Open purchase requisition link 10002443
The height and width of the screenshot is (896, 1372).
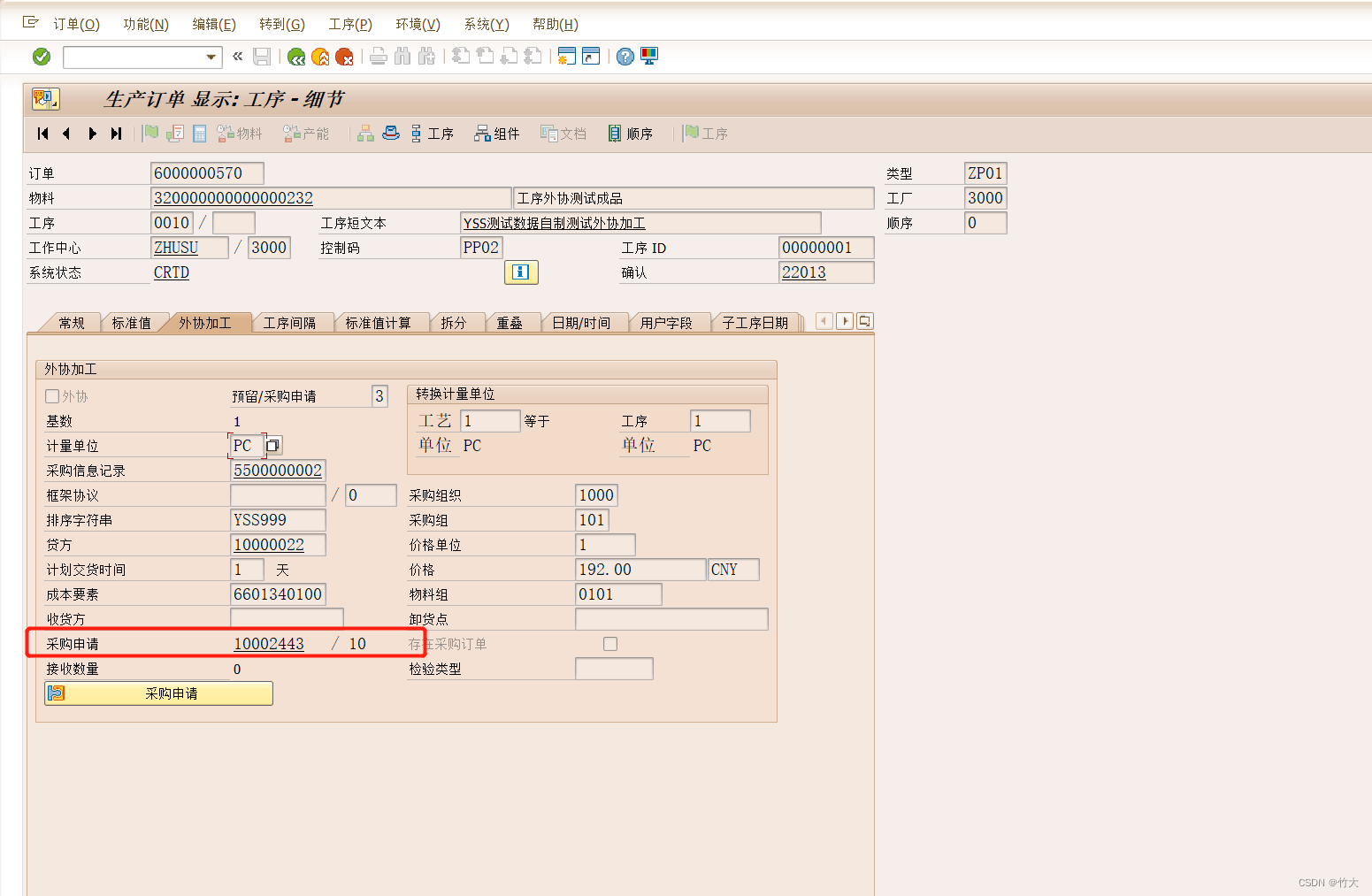(269, 644)
